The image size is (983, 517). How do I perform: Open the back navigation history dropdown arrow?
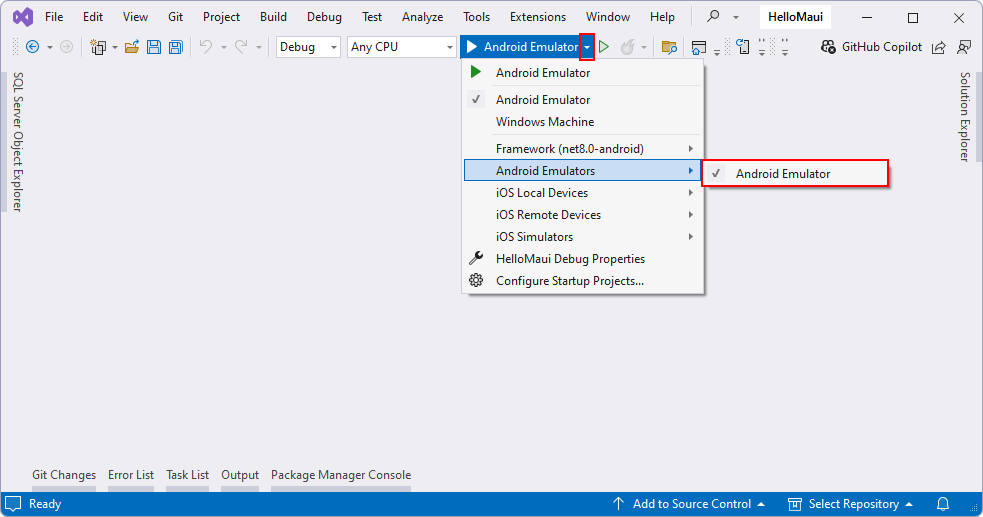[50, 47]
